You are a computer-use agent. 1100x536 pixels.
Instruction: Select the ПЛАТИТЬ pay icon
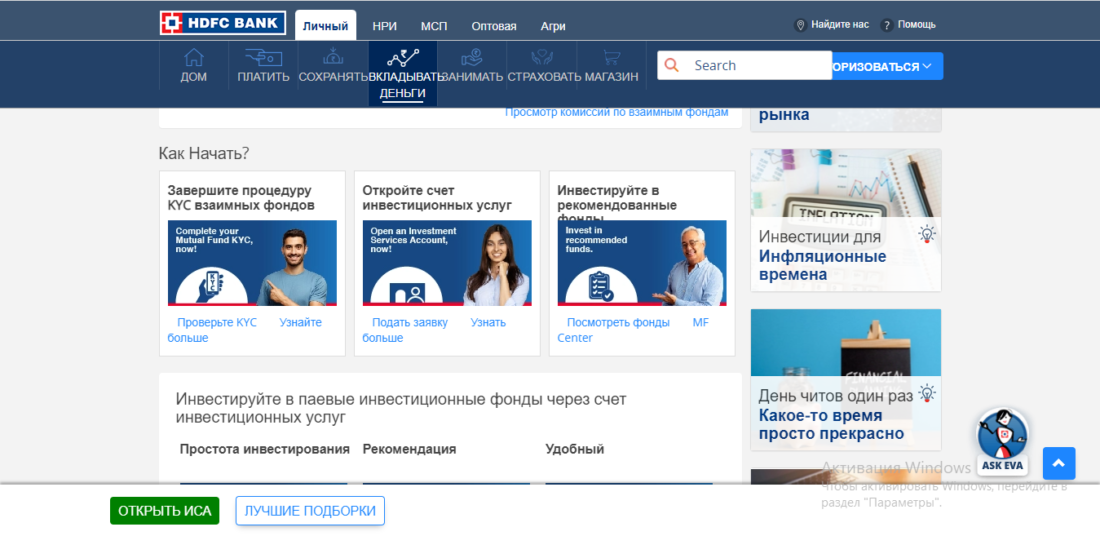tap(263, 58)
